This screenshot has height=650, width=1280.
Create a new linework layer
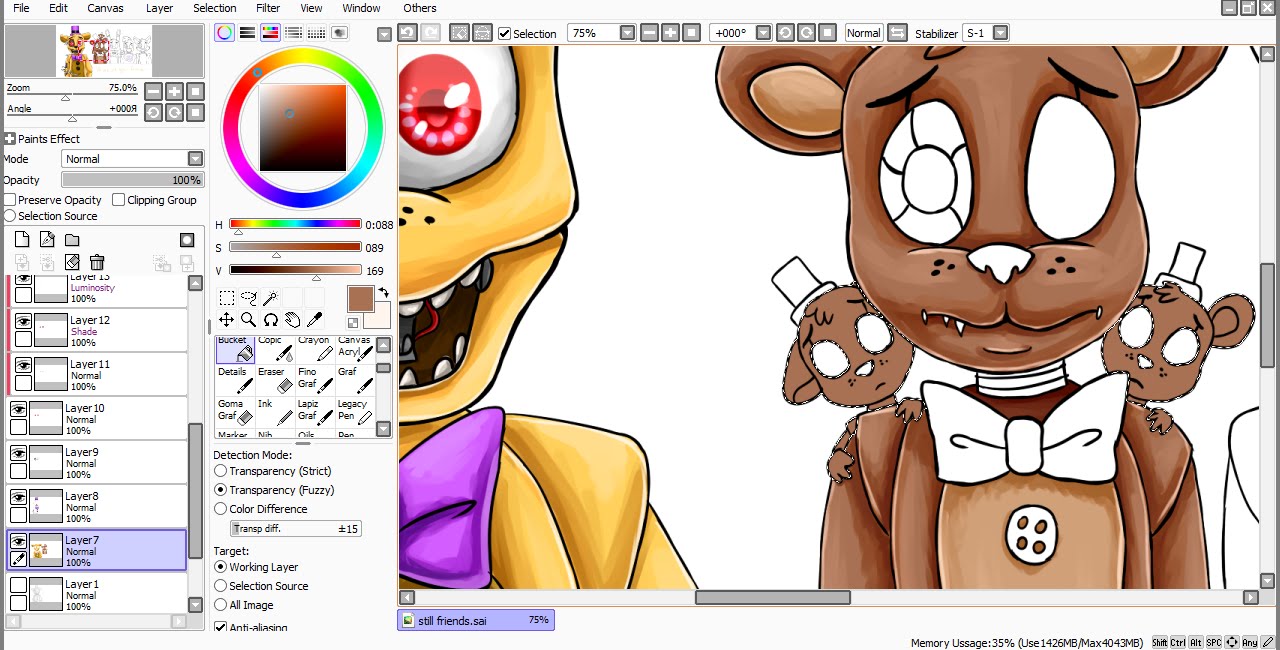47,239
